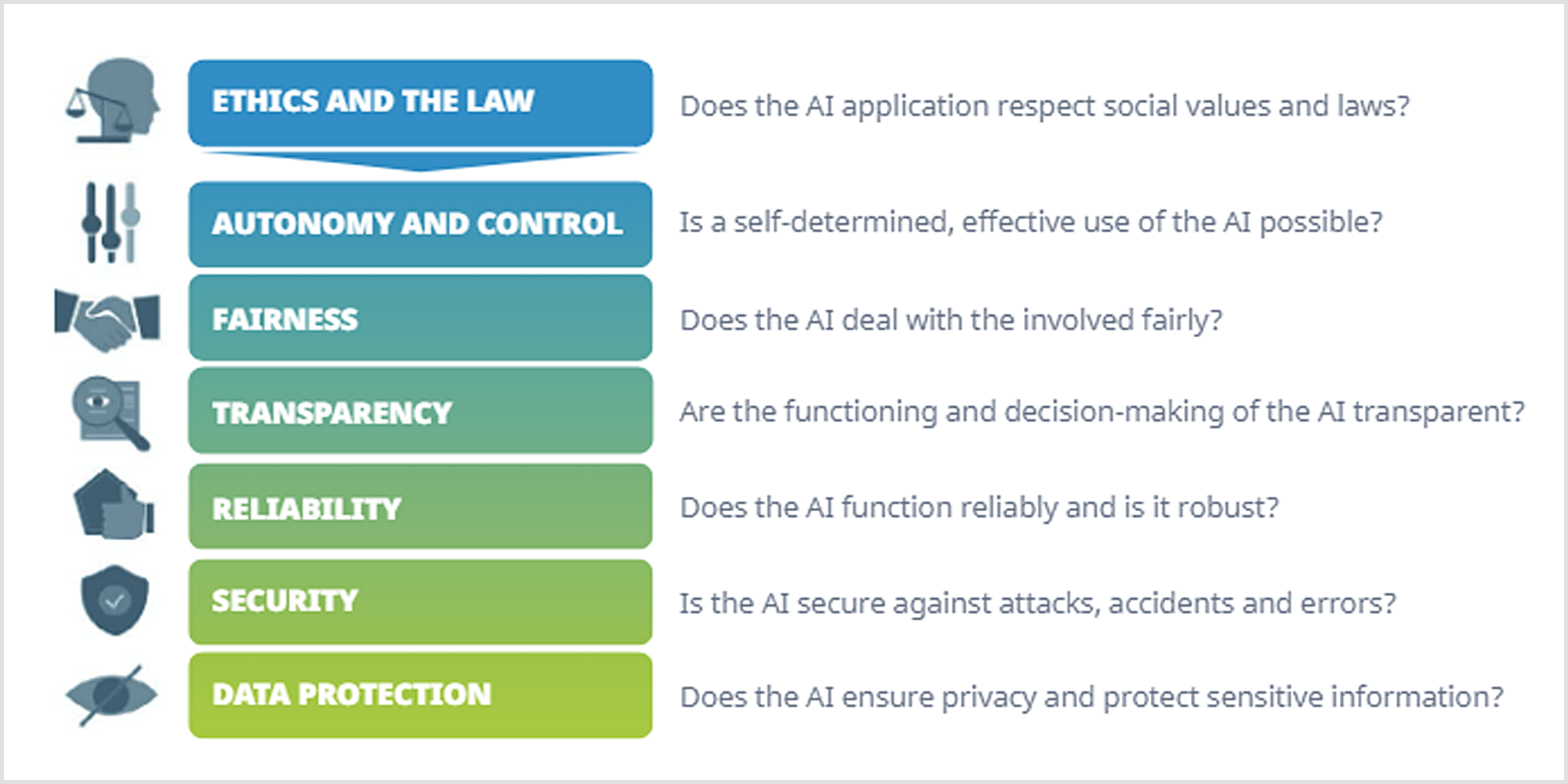Image resolution: width=1568 pixels, height=784 pixels.
Task: Click the privacy and sensitive information question
Action: point(1092,697)
